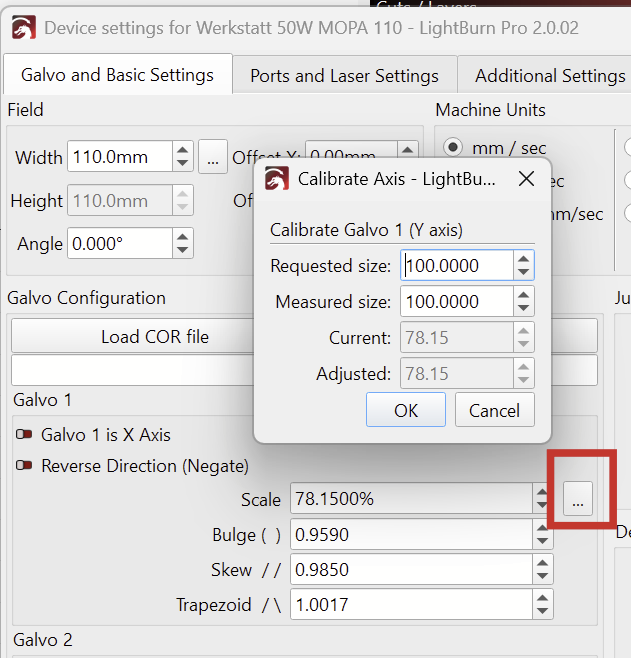Click the 'Calibrate Galvo 1 (Y axis)' heading
Viewport: 631px width, 658px height.
[366, 230]
